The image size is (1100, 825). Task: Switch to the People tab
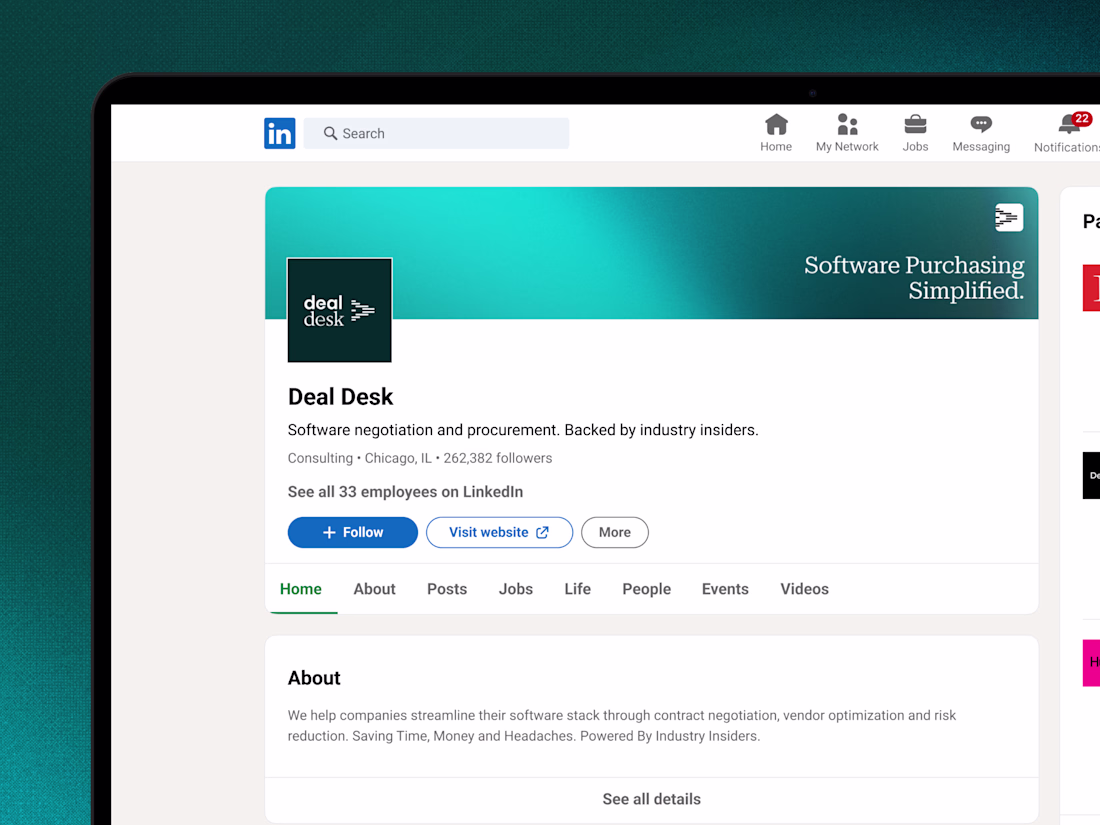coord(647,589)
